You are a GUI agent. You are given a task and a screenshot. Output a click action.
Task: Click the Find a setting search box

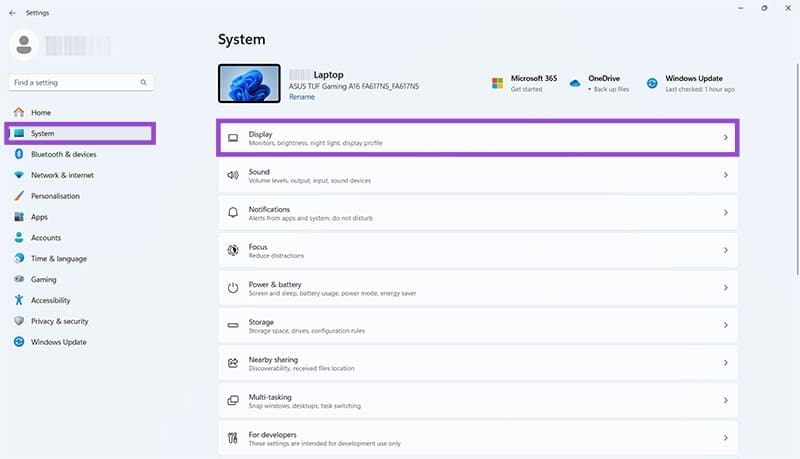[75, 82]
